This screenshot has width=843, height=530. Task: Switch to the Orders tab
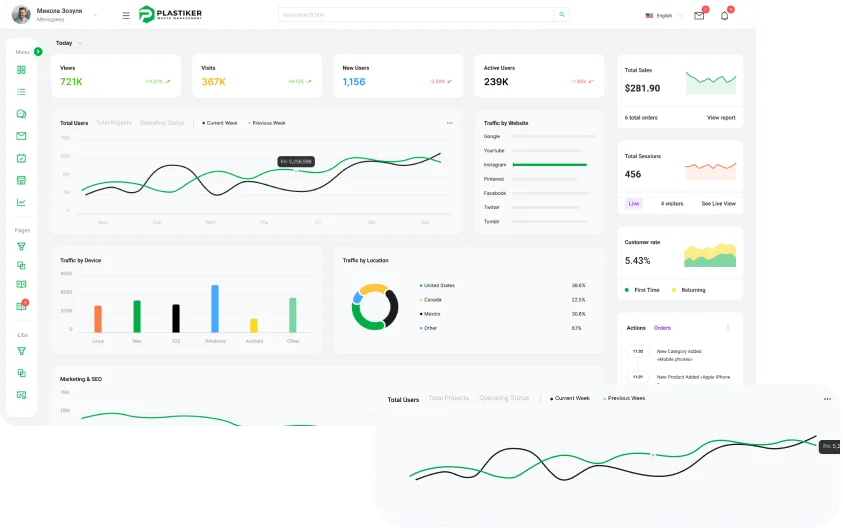[x=662, y=328]
